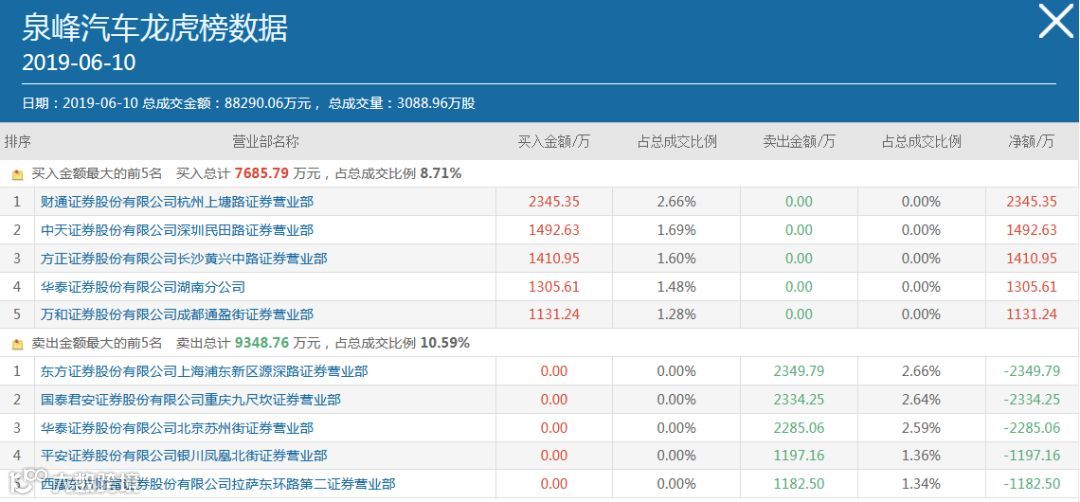Click buy ratio 2.66% in 财通证券 row
1080x502 pixels.
(x=676, y=202)
